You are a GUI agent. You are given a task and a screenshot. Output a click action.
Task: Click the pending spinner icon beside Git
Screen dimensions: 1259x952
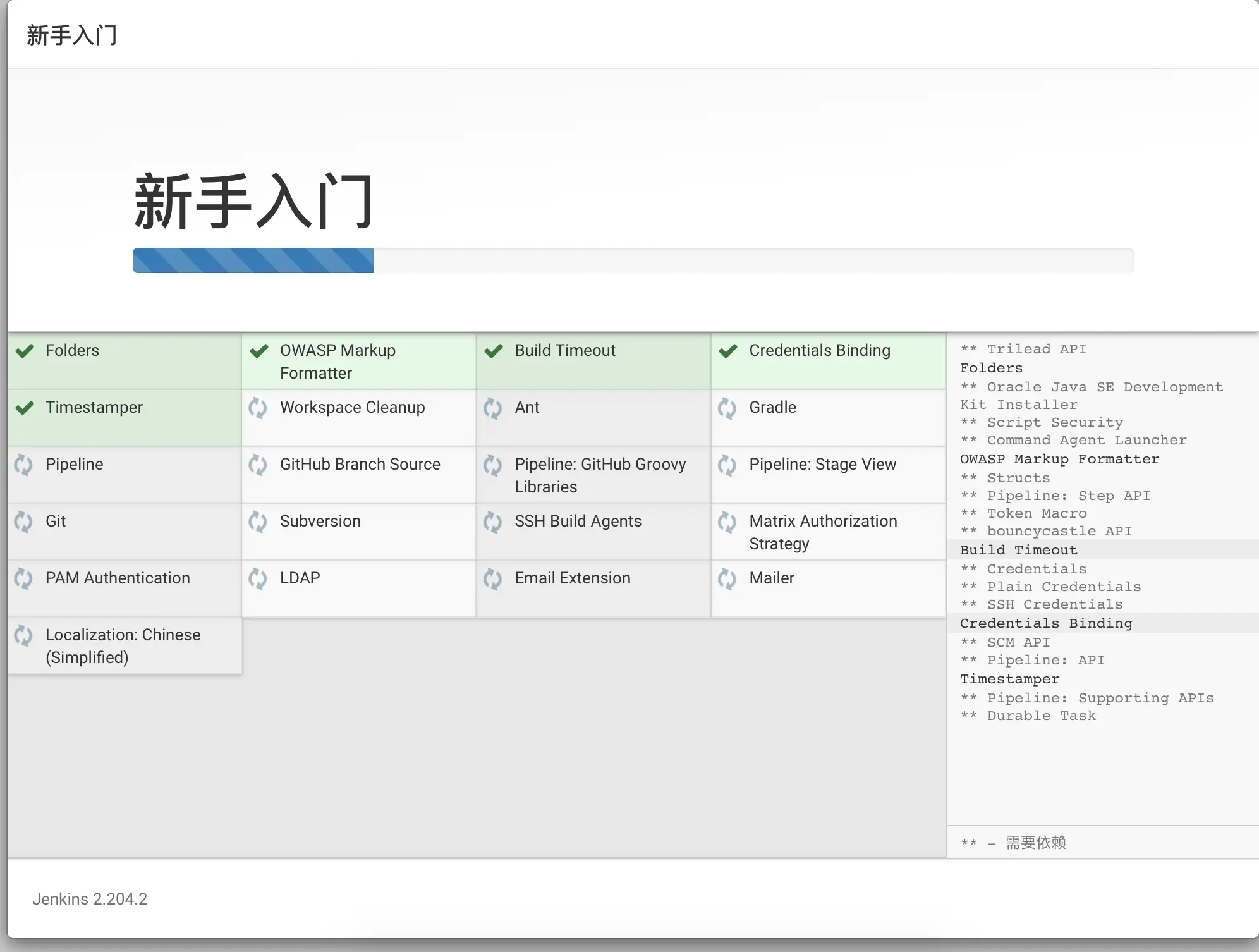23,522
